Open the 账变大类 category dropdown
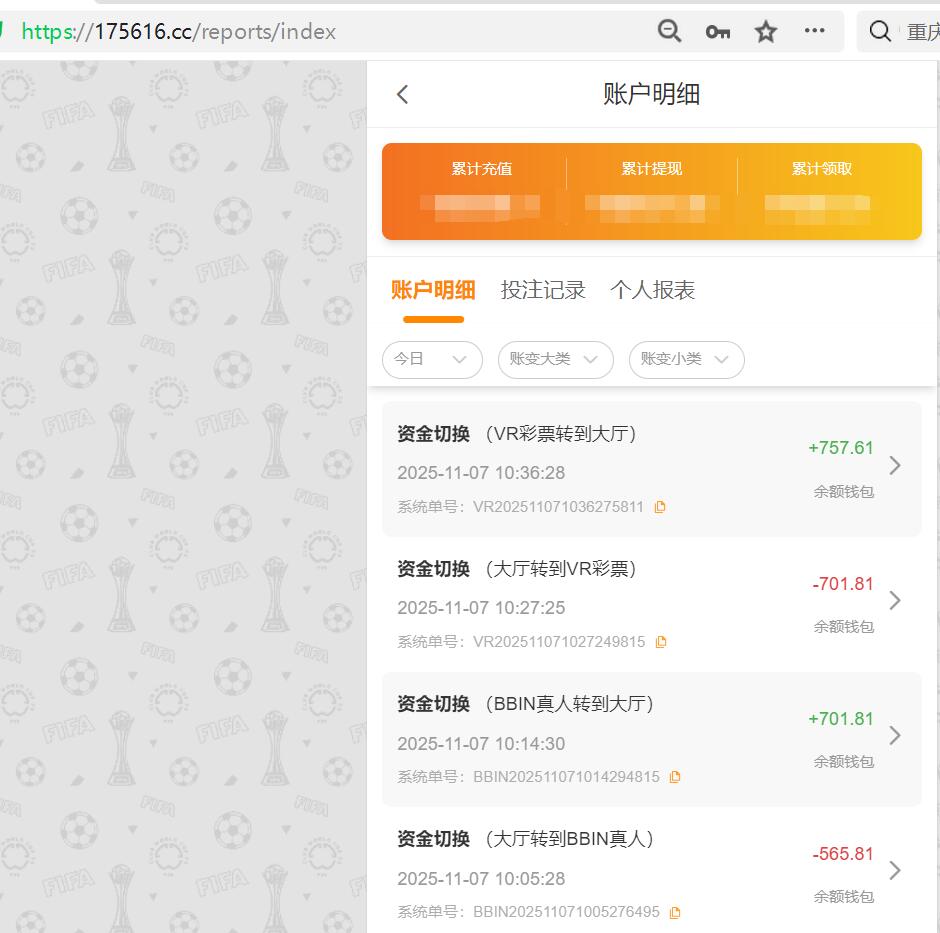This screenshot has height=933, width=940. (x=555, y=360)
